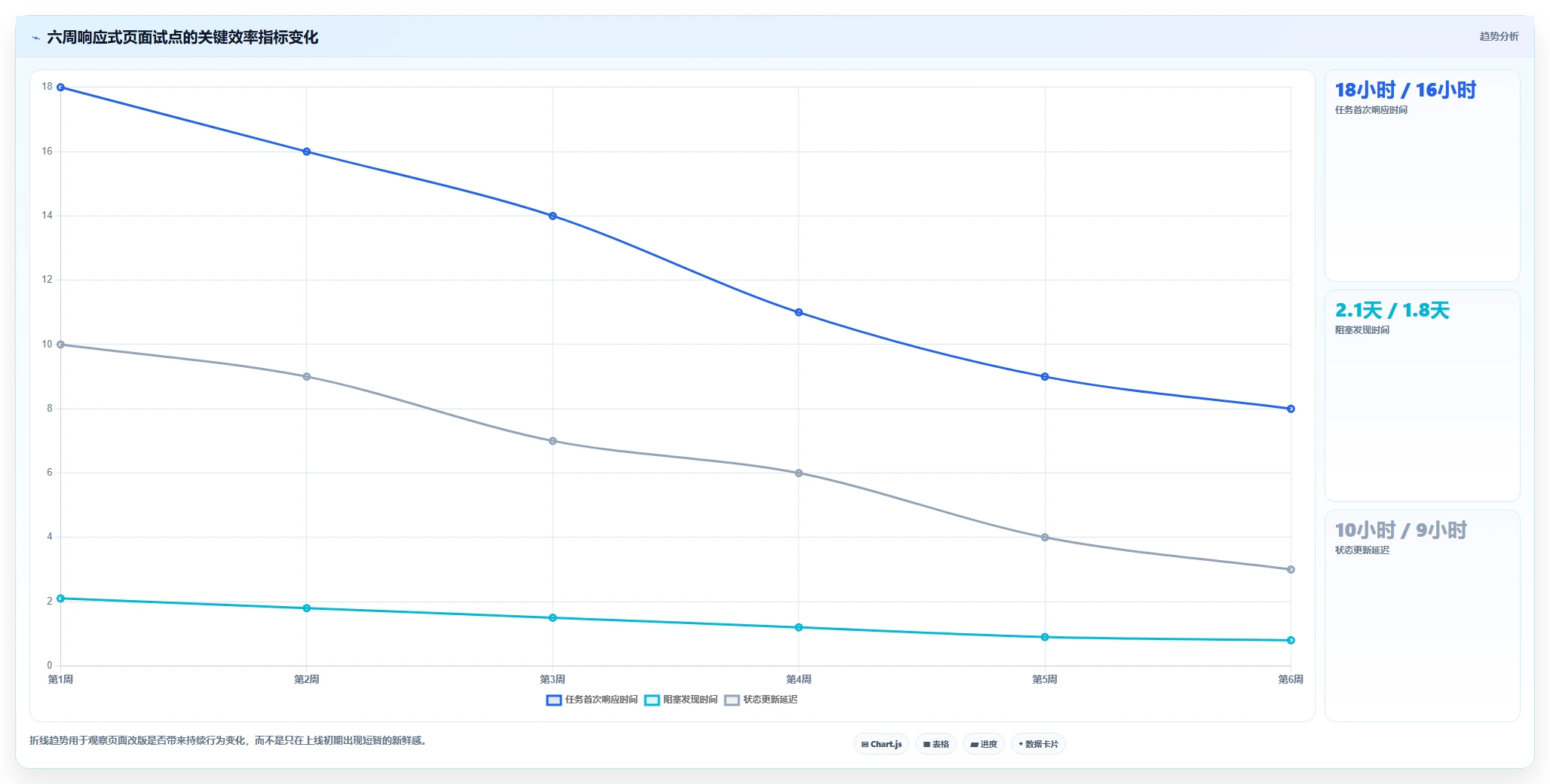Click the cyan data point at 第6周

point(1291,640)
